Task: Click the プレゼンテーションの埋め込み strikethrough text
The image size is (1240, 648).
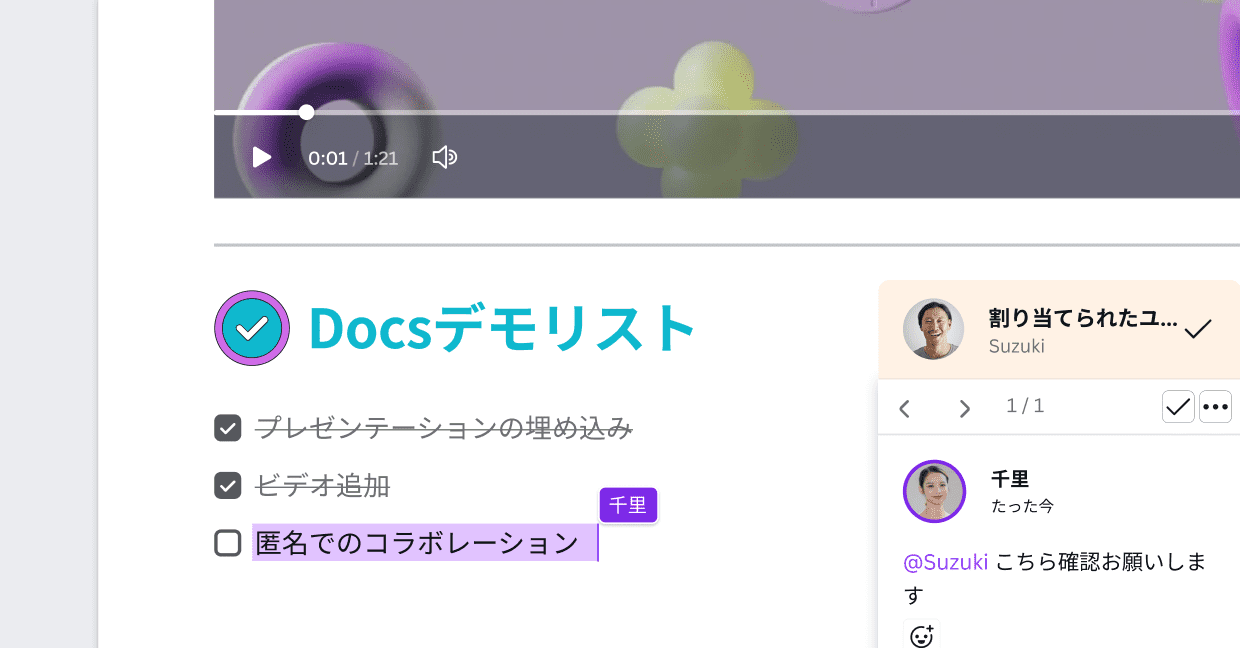Action: coord(444,428)
